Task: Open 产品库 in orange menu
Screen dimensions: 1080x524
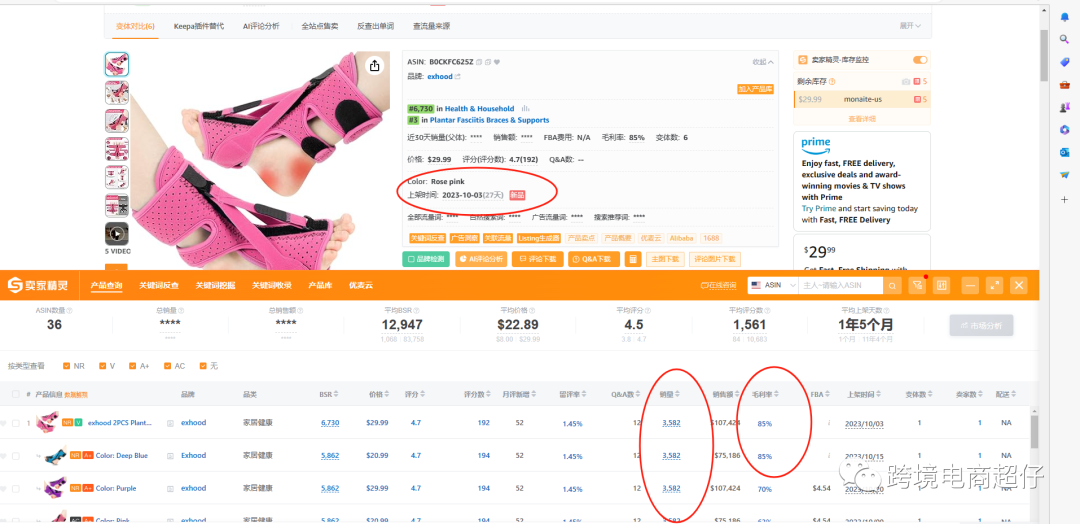Action: [x=320, y=286]
